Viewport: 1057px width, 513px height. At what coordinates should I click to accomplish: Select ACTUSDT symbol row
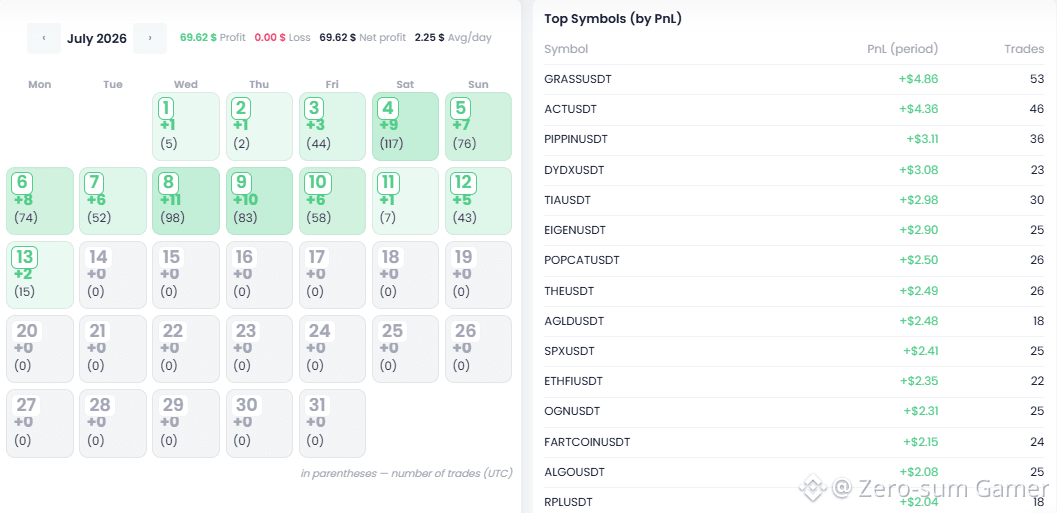click(x=794, y=109)
